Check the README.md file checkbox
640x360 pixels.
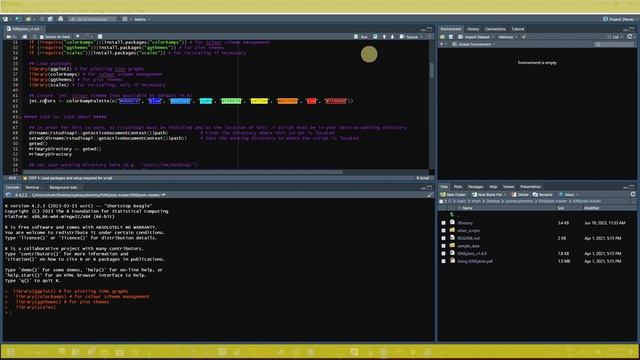click(443, 238)
